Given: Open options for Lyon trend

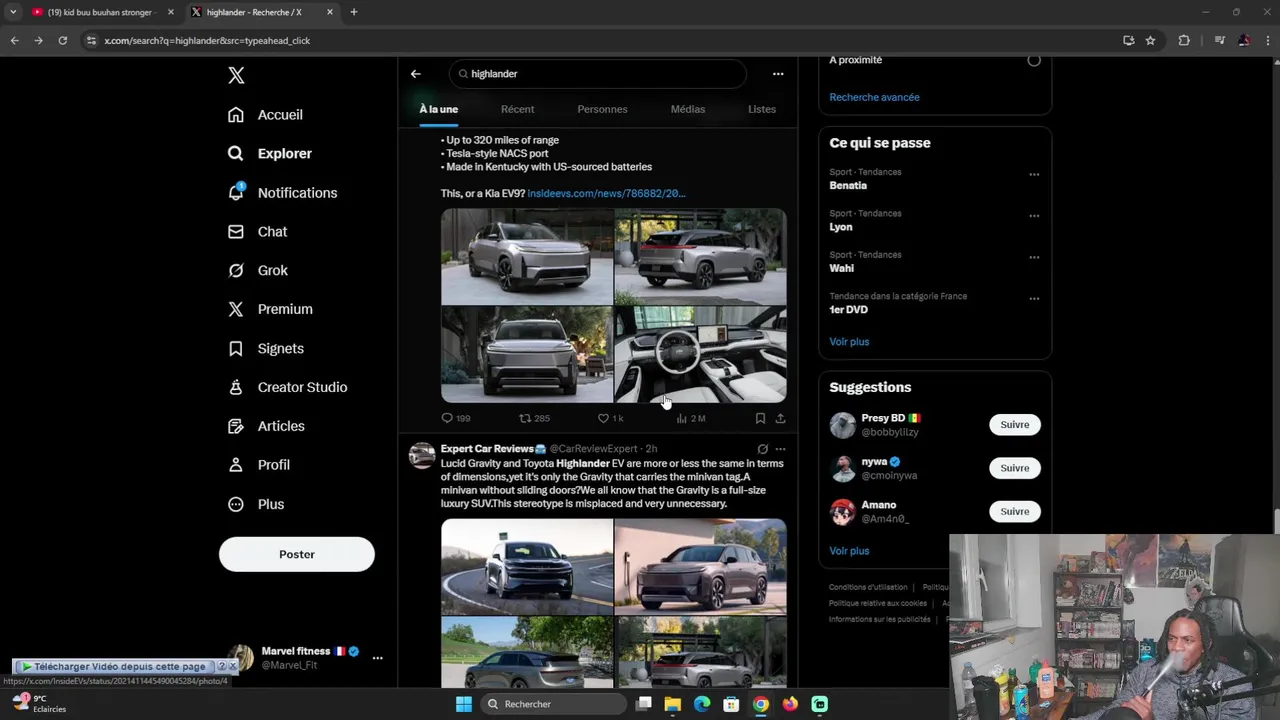Looking at the screenshot, I should click(1034, 215).
